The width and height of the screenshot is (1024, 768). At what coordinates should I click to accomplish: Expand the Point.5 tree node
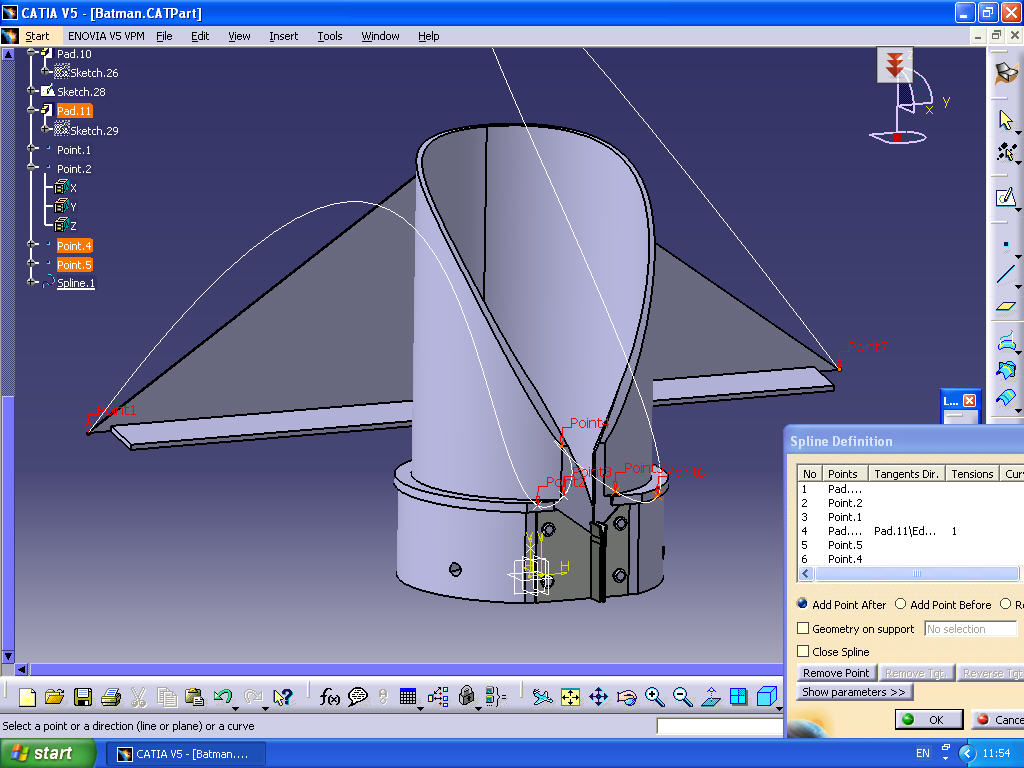click(x=31, y=263)
